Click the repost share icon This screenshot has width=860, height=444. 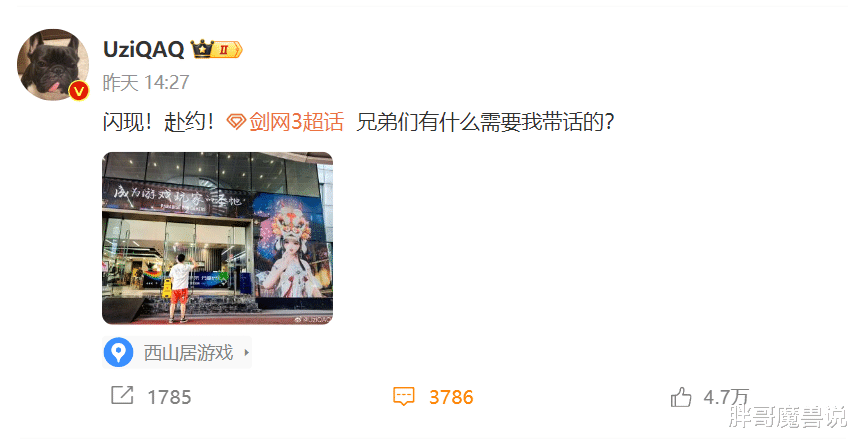(x=122, y=395)
